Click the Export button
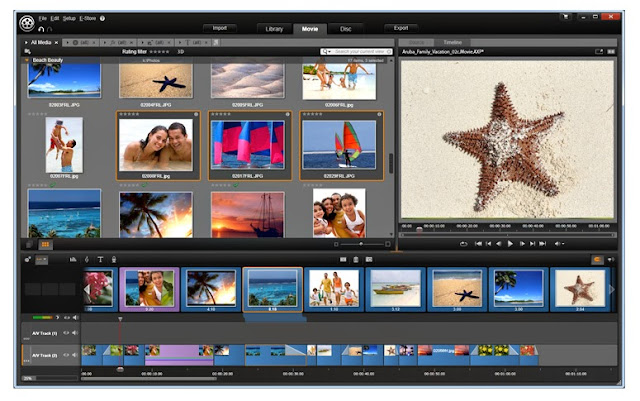 point(401,28)
